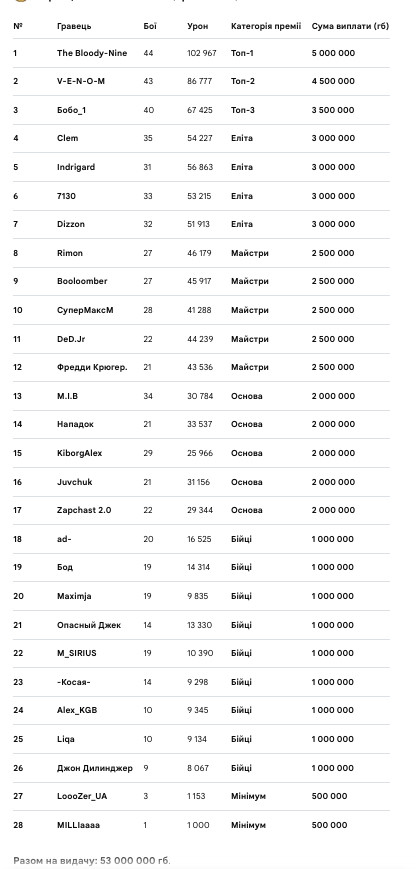Select player The Bloody-Nine
The height and width of the screenshot is (869, 419).
point(92,53)
